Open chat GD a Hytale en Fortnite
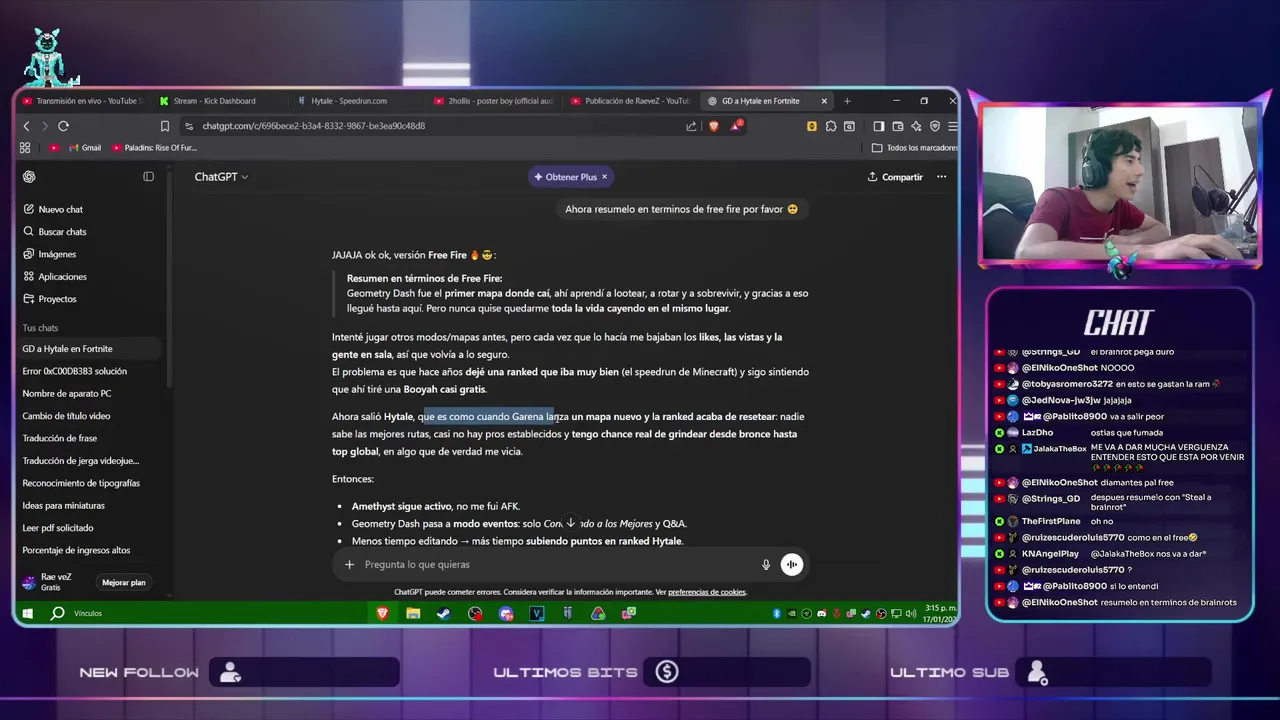Image resolution: width=1280 pixels, height=720 pixels. [x=90, y=349]
